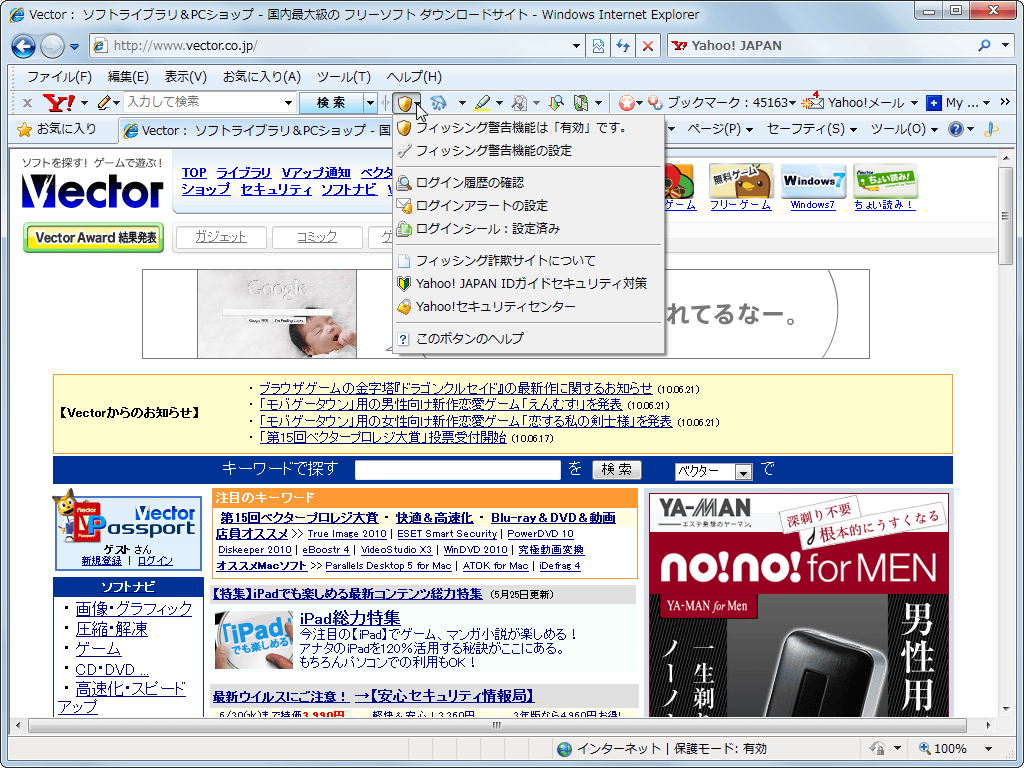Open the search provider dropdown arrow

[x=1005, y=46]
